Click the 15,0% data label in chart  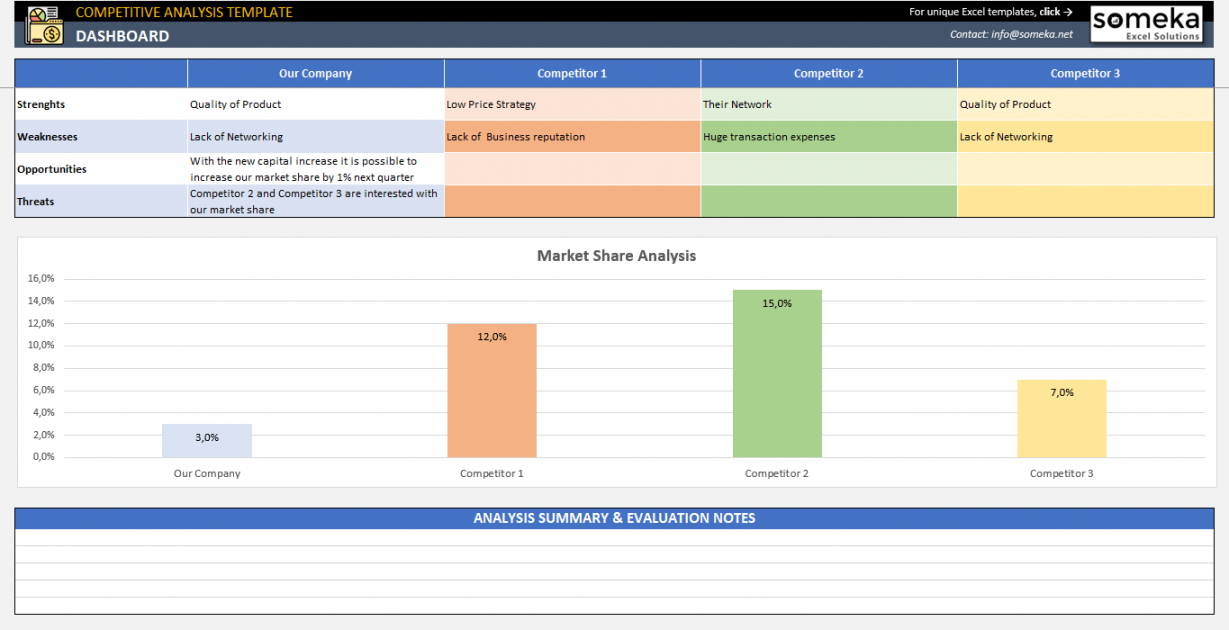[777, 303]
